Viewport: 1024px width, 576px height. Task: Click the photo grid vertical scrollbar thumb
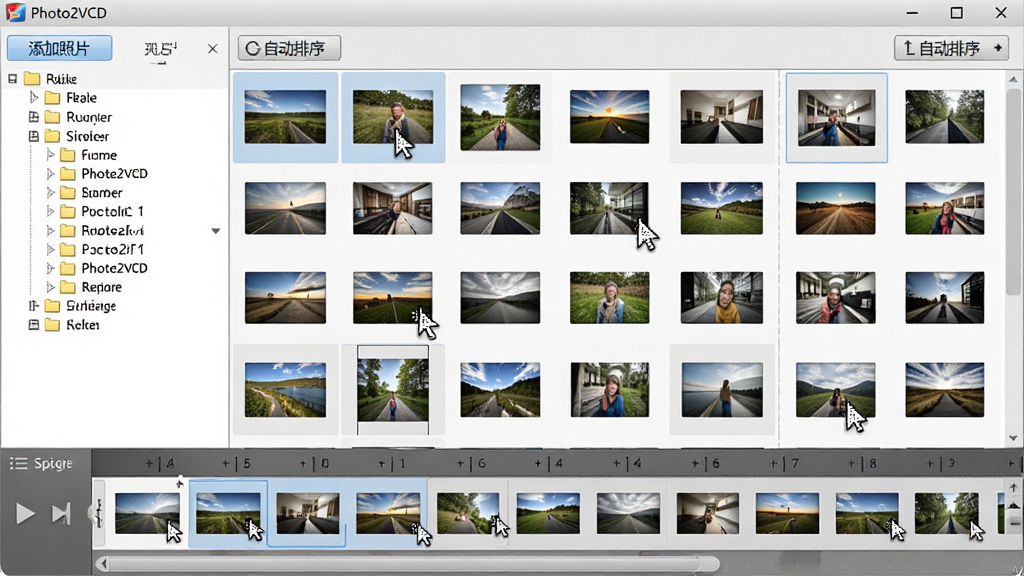point(1013,193)
